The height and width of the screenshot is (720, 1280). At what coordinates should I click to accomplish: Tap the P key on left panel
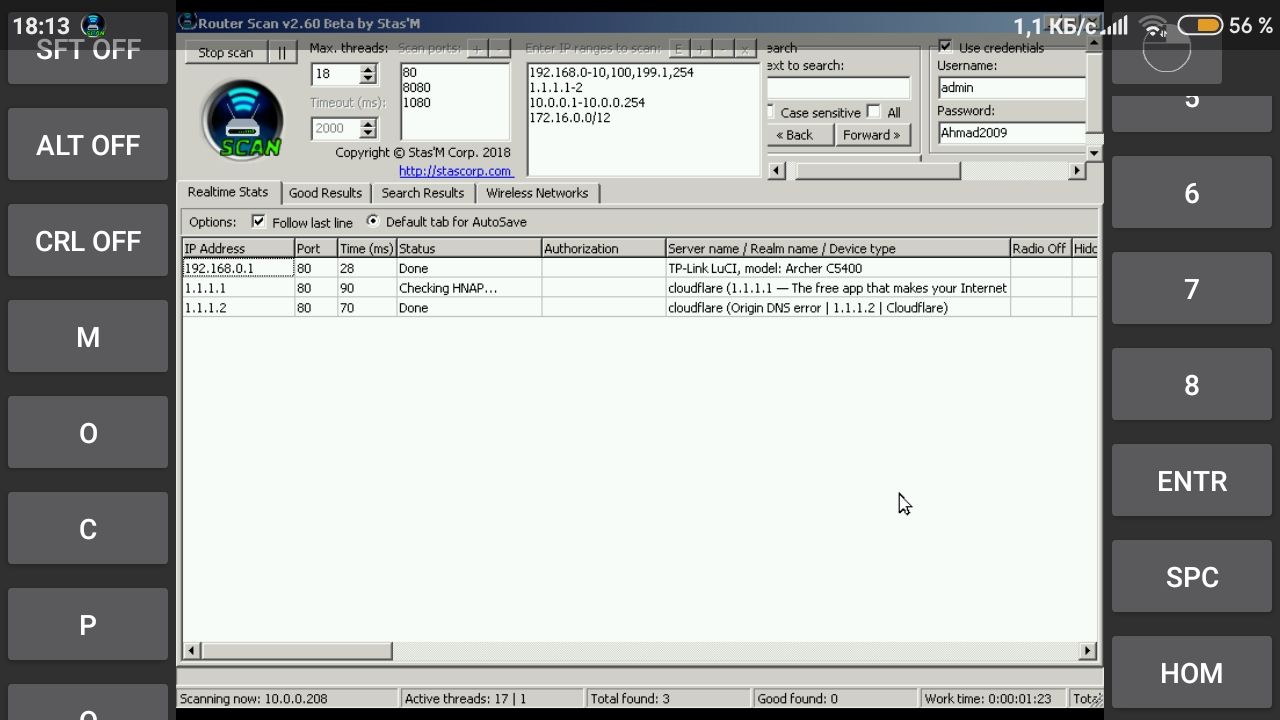point(88,625)
